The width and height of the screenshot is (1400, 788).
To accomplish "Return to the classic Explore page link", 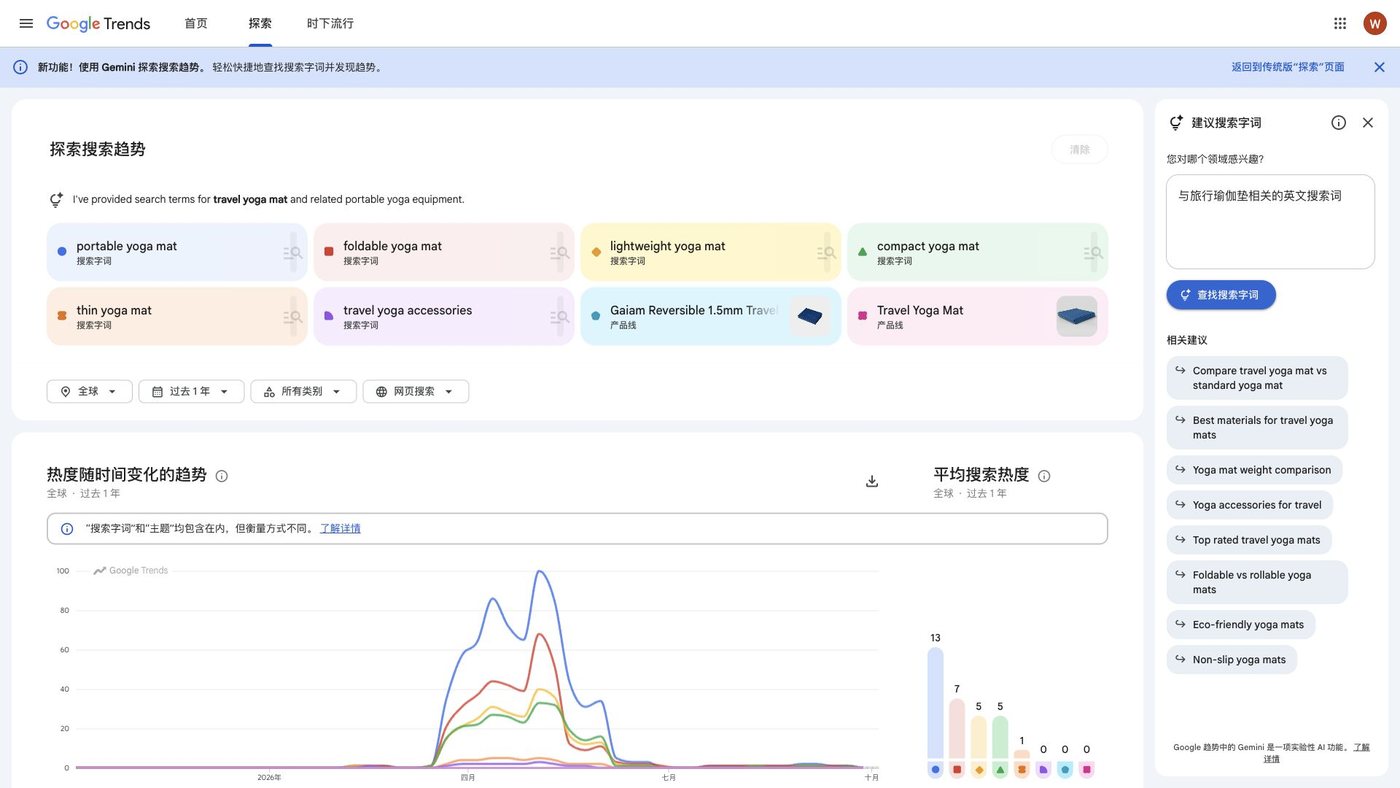I will point(1288,67).
